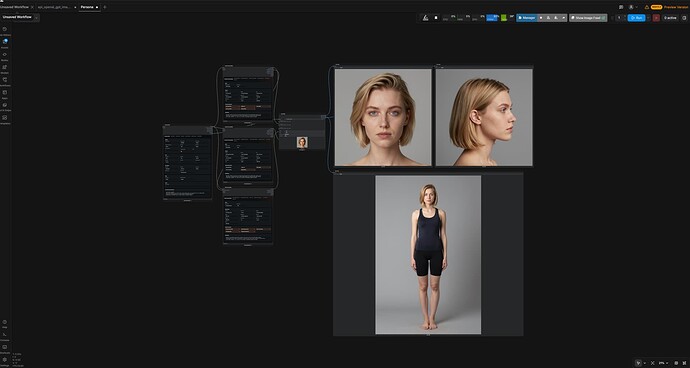This screenshot has width=690, height=368.
Task: Expand the Unsaved Workflow breadcrumb dropdown
Action: [37, 17]
